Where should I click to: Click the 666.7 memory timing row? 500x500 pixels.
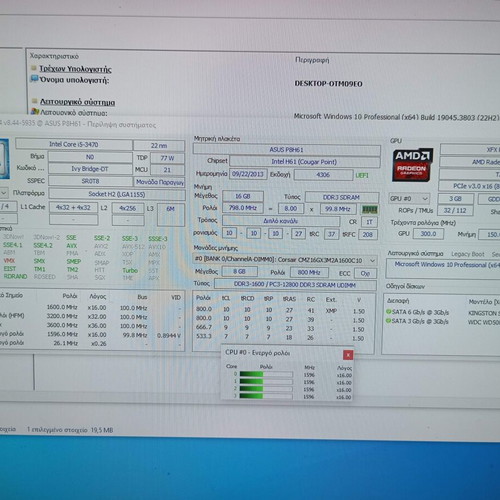pyautogui.click(x=281, y=328)
